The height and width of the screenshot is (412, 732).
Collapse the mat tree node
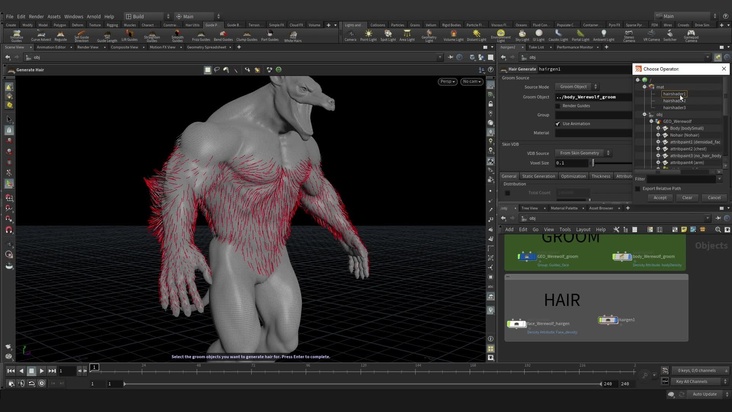645,87
